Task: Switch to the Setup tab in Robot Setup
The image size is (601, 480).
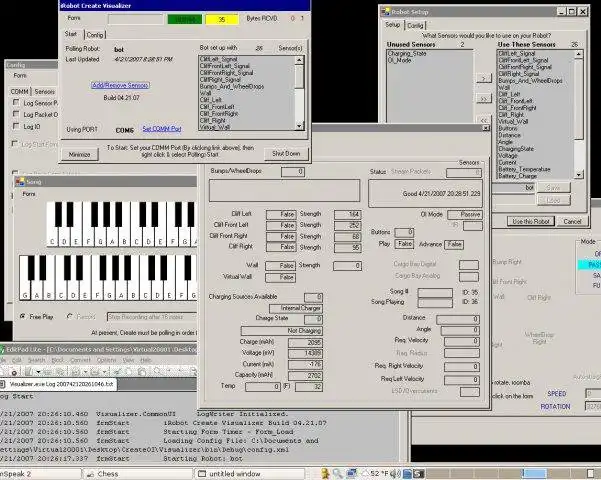Action: [x=392, y=25]
